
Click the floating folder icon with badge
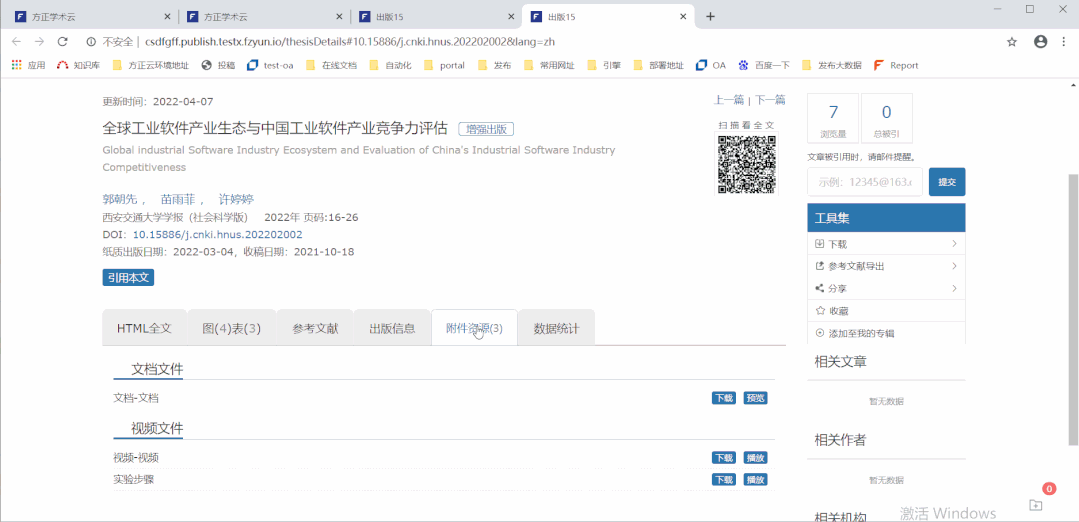(1036, 504)
